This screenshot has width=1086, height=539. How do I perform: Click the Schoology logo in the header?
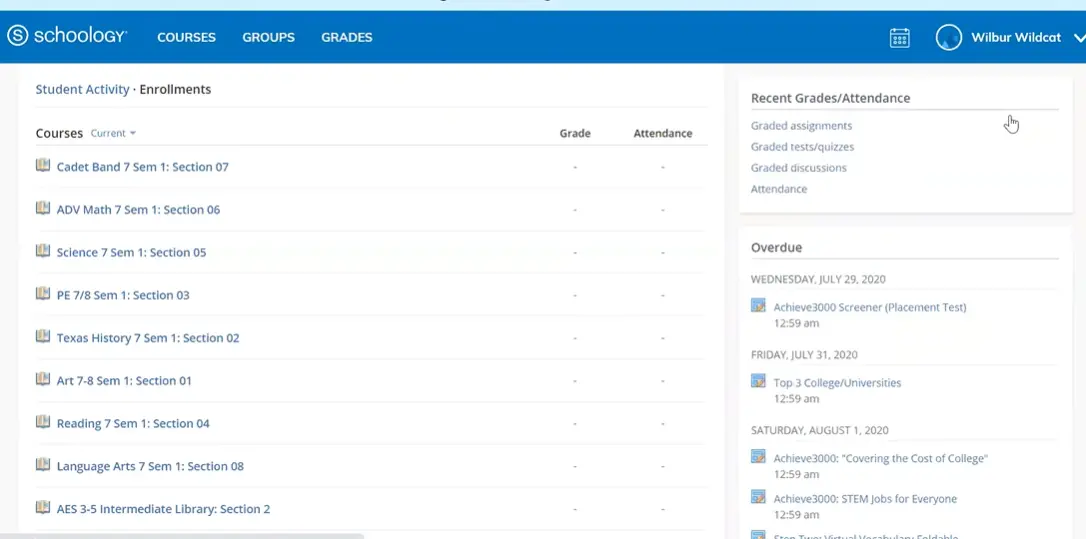tap(67, 37)
